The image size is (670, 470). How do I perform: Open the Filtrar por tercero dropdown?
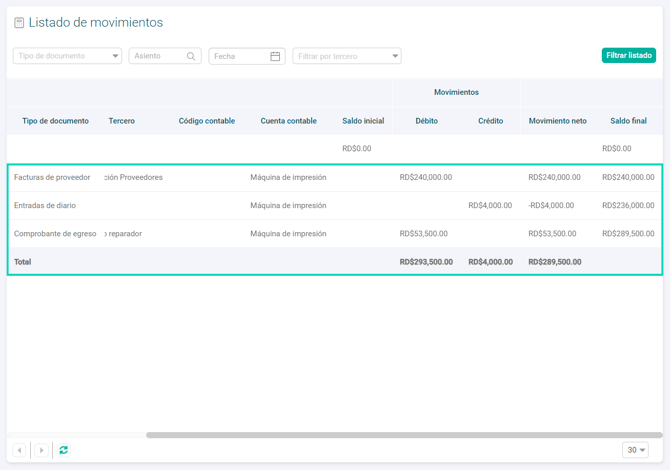coord(395,57)
